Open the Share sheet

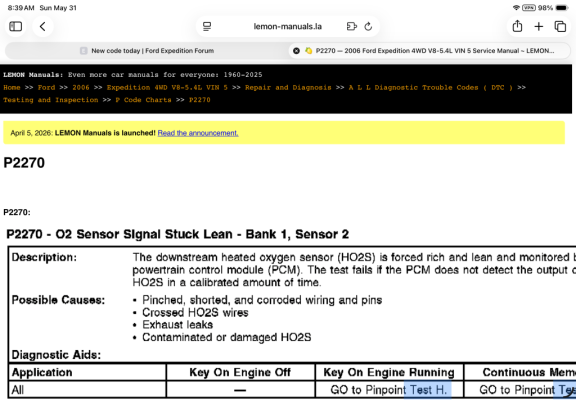point(517,26)
